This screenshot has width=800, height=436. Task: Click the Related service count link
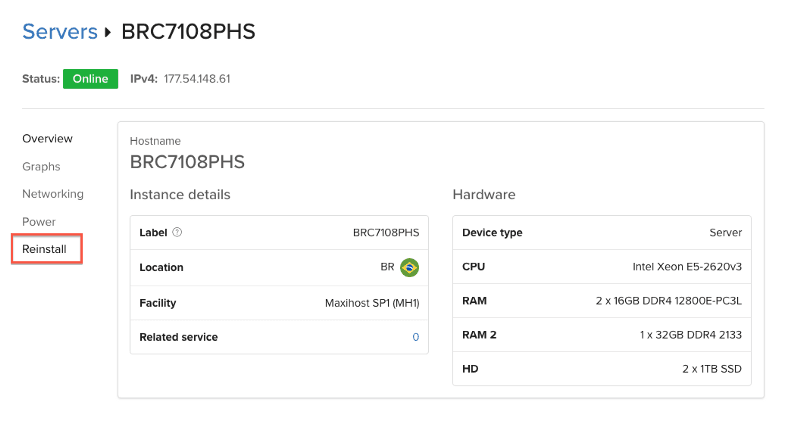[x=416, y=337]
